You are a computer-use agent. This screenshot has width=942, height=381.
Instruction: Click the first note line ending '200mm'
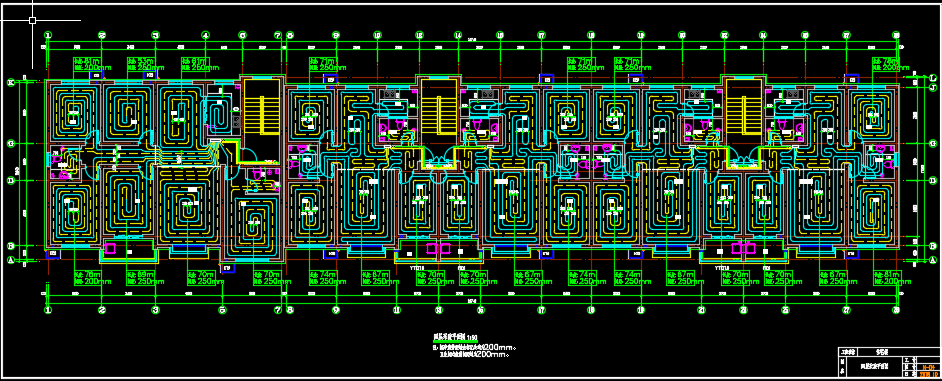point(475,347)
